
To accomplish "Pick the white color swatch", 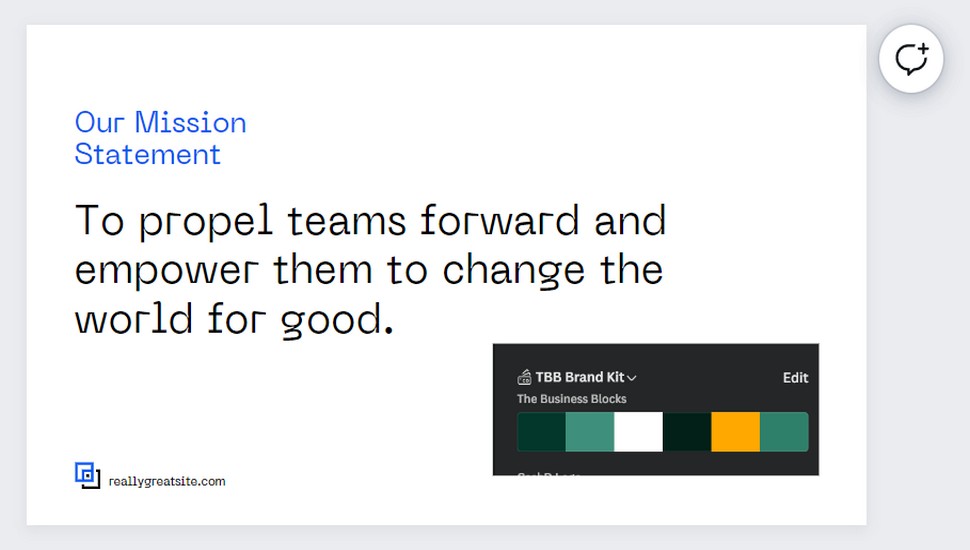I will [x=638, y=432].
